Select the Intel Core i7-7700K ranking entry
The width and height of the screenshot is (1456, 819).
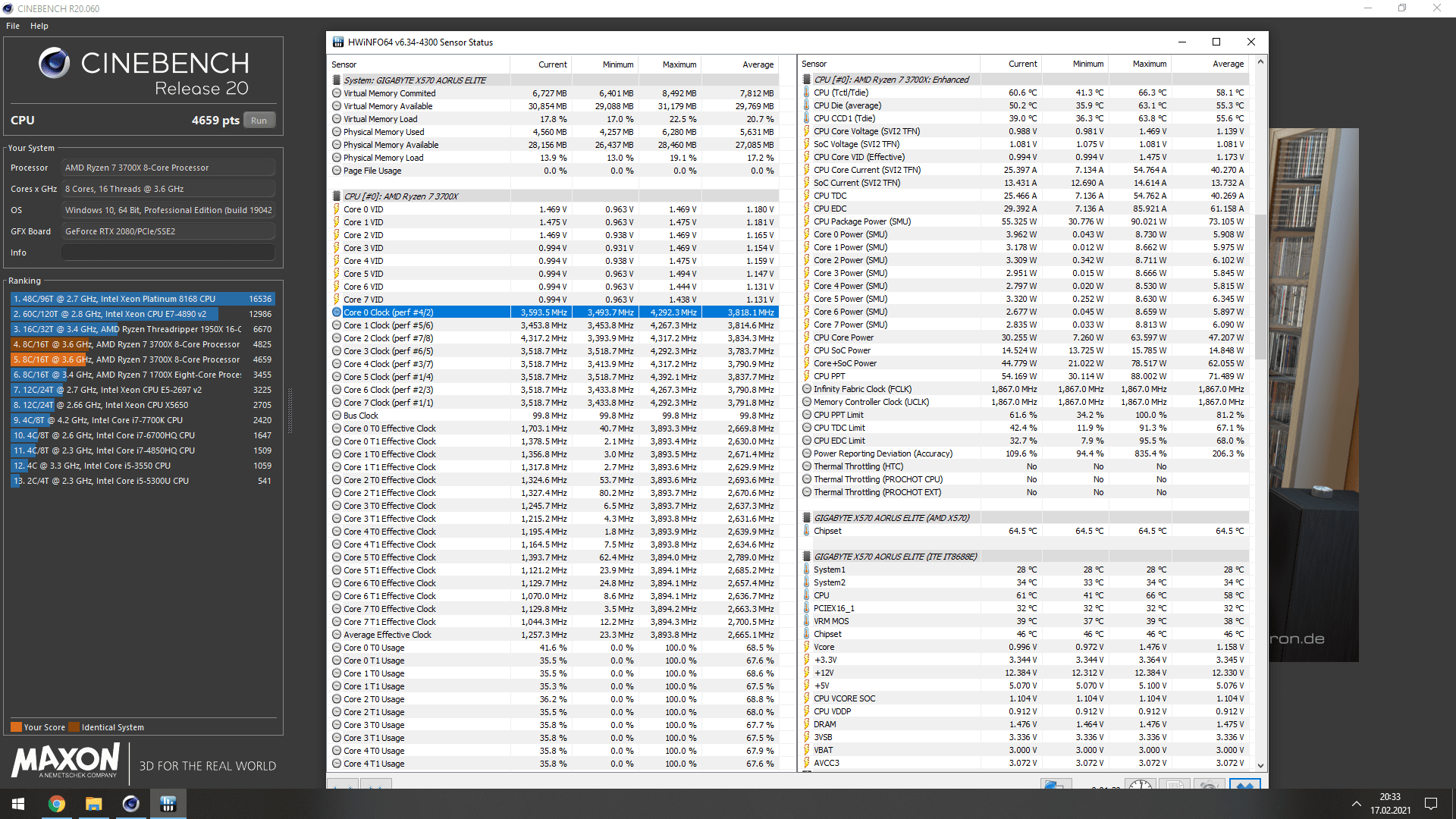pyautogui.click(x=143, y=420)
